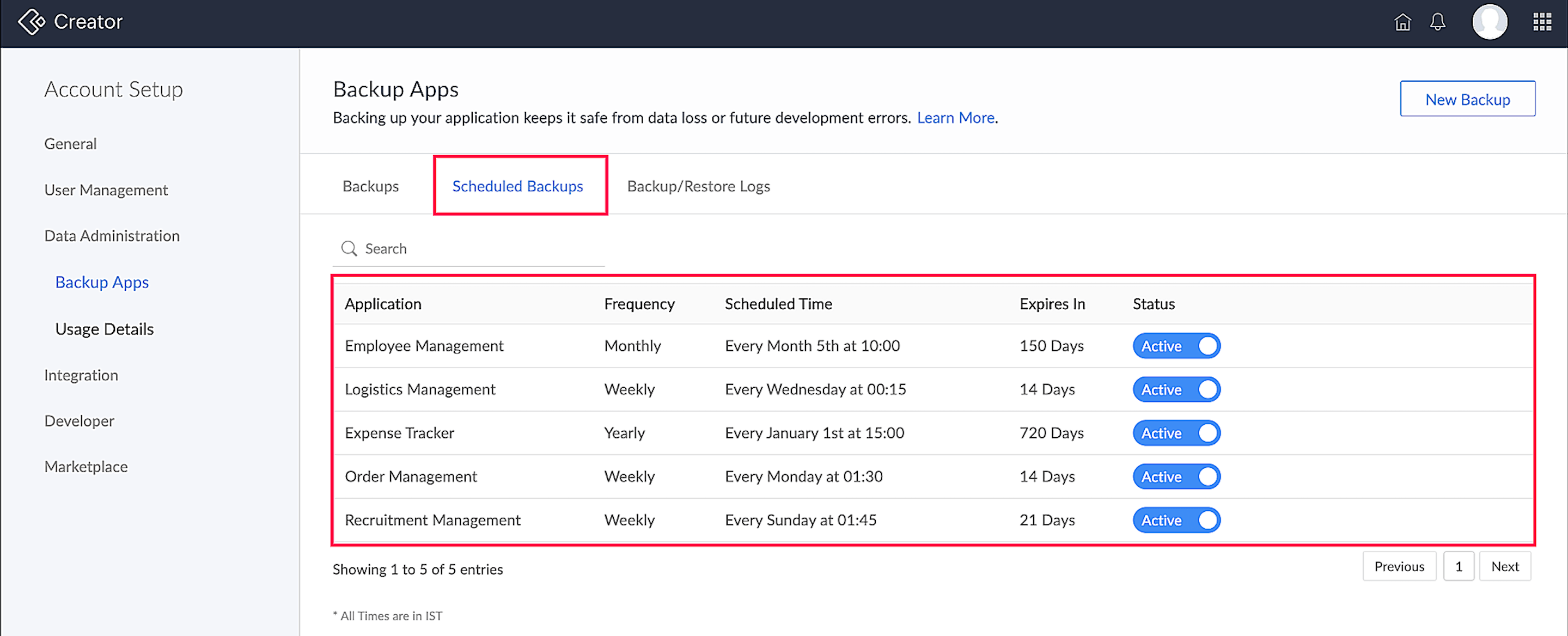Select the Logistics Management application cell
The height and width of the screenshot is (636, 1568).
coord(420,389)
